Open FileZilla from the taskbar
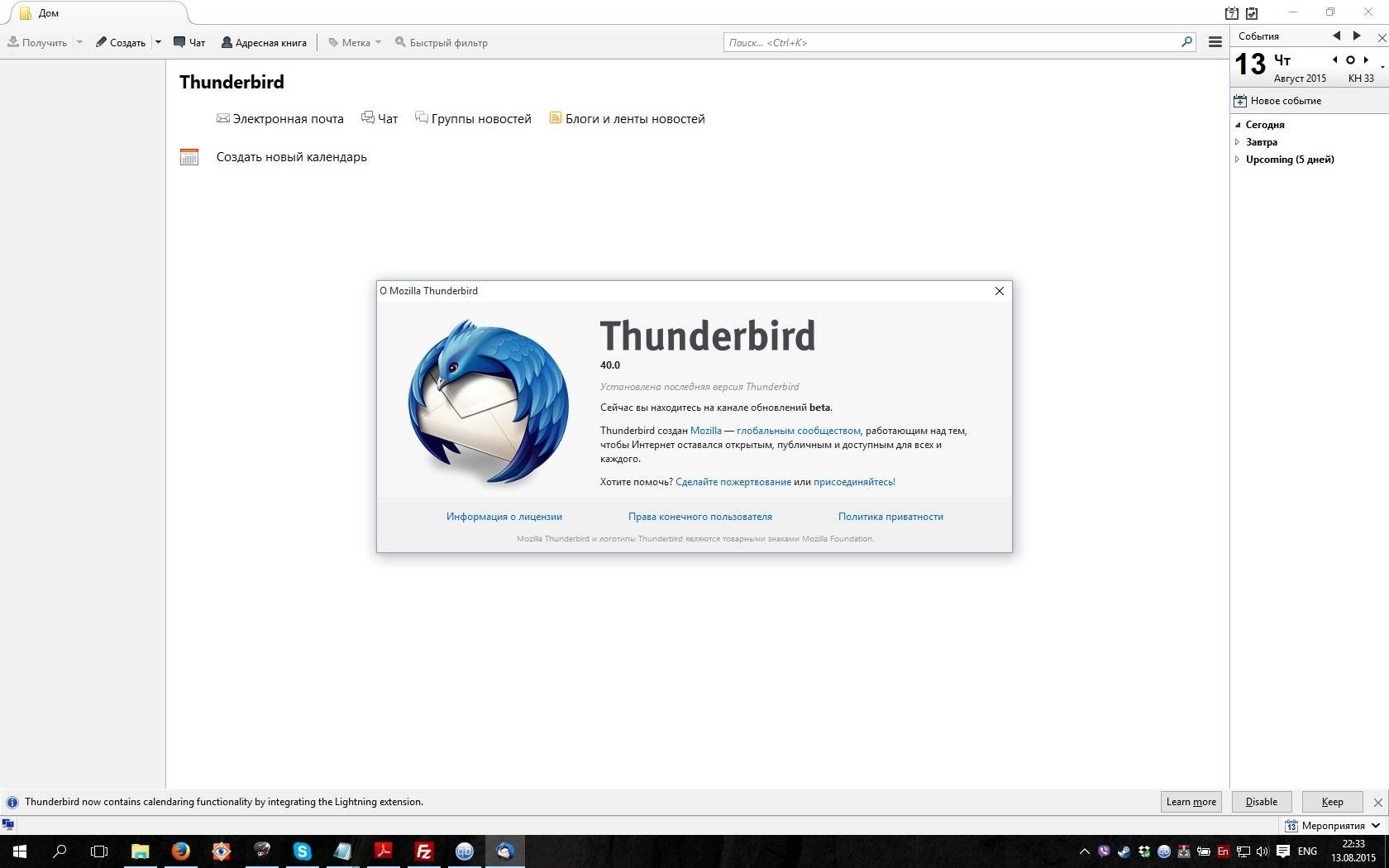Viewport: 1389px width, 868px height. click(423, 851)
